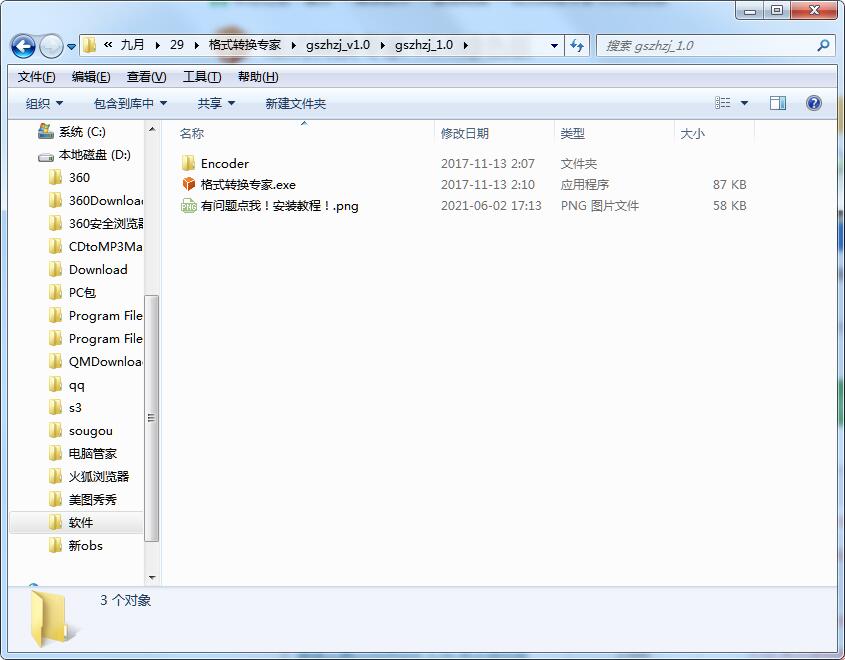
Task: Navigate to 九月 breadcrumb
Action: (x=132, y=45)
